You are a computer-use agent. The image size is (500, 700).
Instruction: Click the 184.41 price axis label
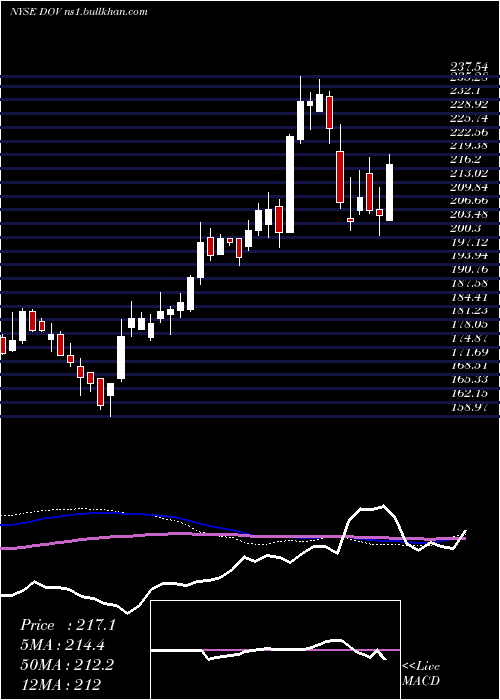468,297
